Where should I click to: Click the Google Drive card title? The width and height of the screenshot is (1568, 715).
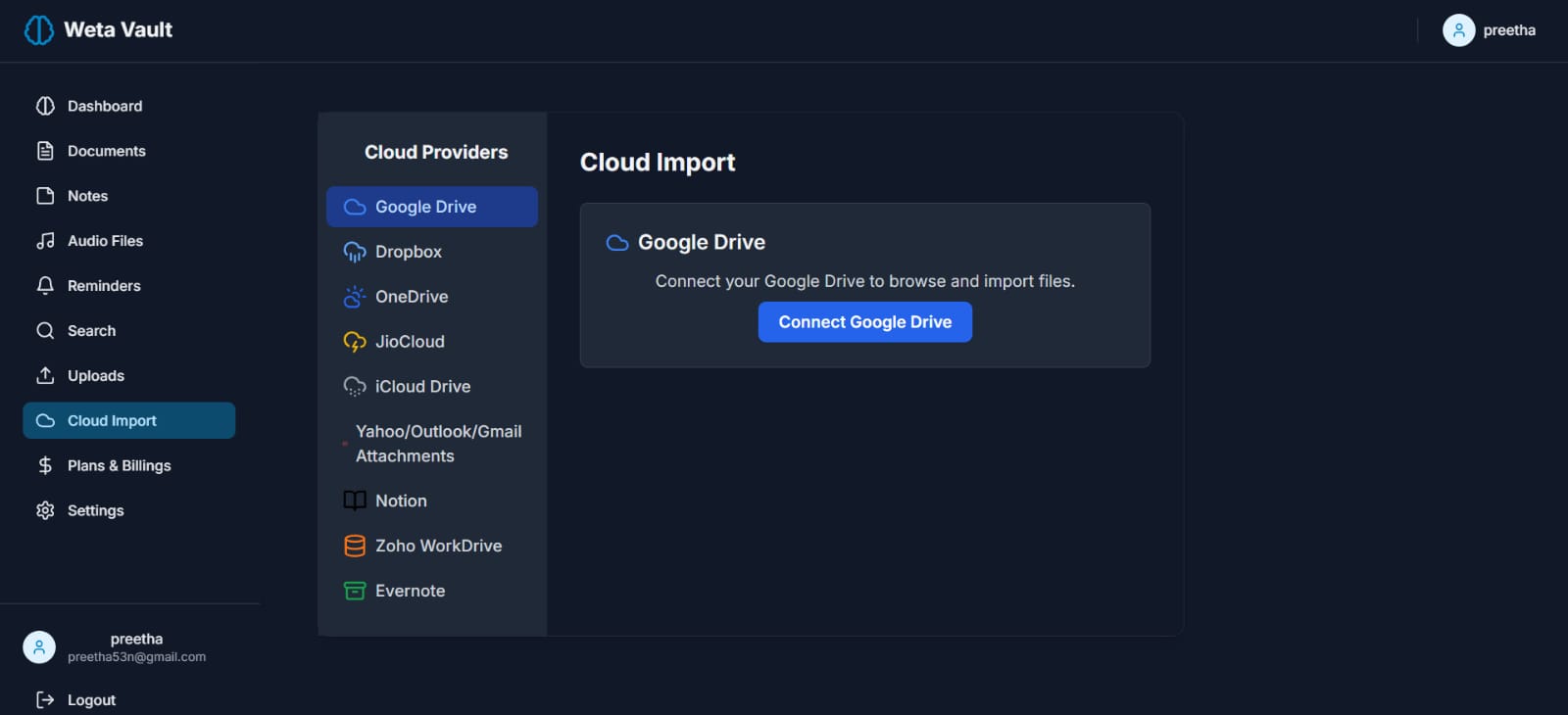click(x=702, y=242)
